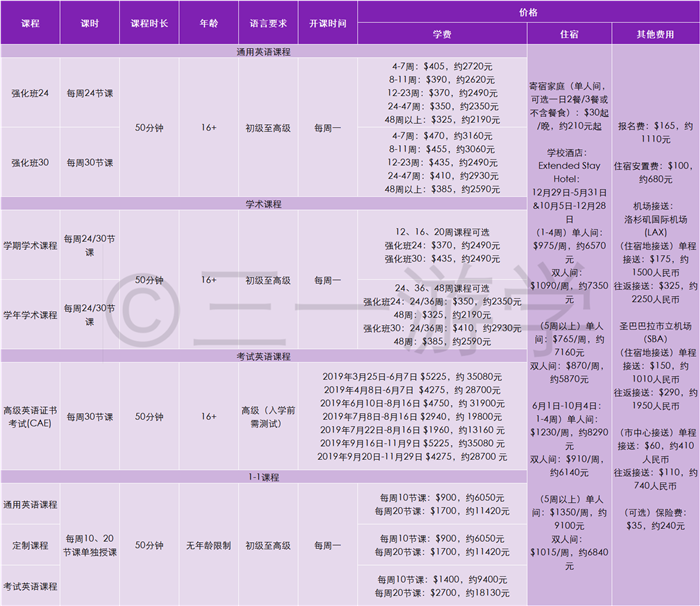
Task: Click the 强化班24 course cell
Action: 30,93
